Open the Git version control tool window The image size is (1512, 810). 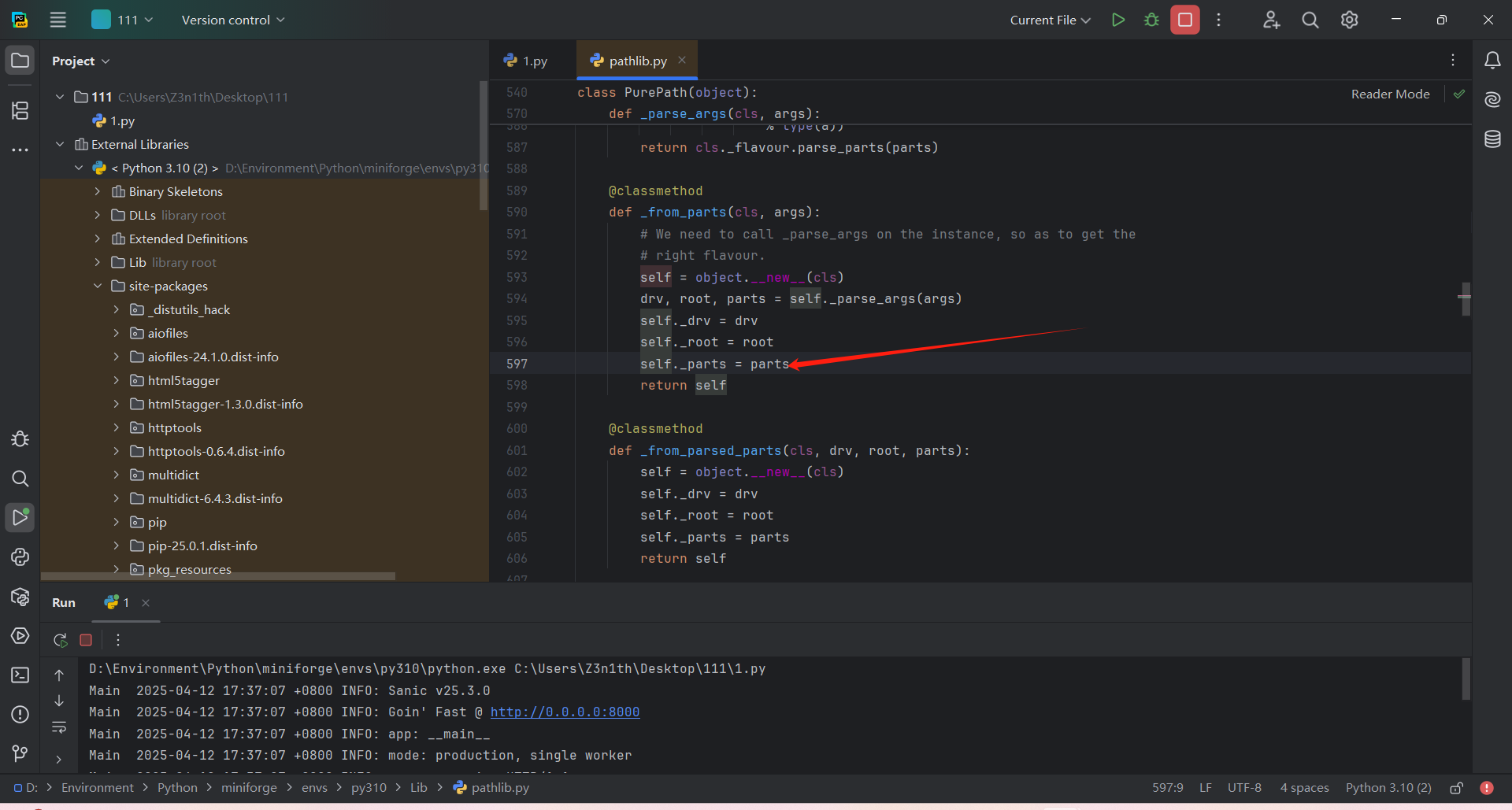pyautogui.click(x=20, y=753)
